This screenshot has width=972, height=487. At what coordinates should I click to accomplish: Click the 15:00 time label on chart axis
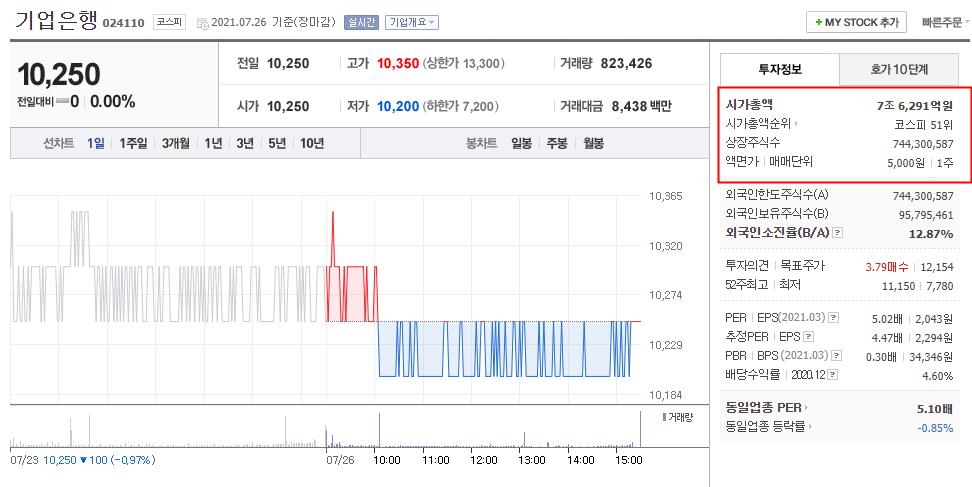pyautogui.click(x=629, y=460)
